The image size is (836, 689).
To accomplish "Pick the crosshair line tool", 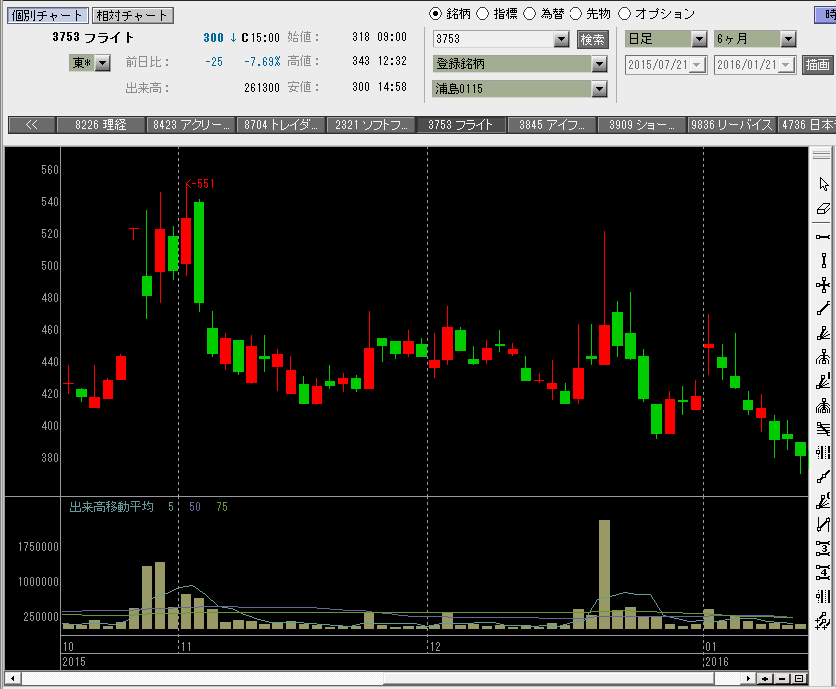I will click(823, 285).
